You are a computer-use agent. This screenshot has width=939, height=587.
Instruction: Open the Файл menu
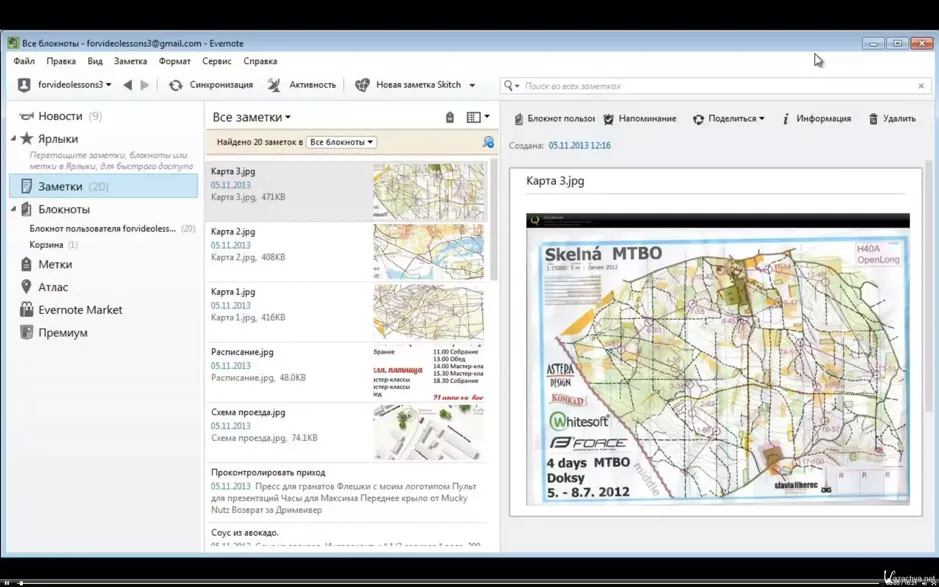[24, 61]
